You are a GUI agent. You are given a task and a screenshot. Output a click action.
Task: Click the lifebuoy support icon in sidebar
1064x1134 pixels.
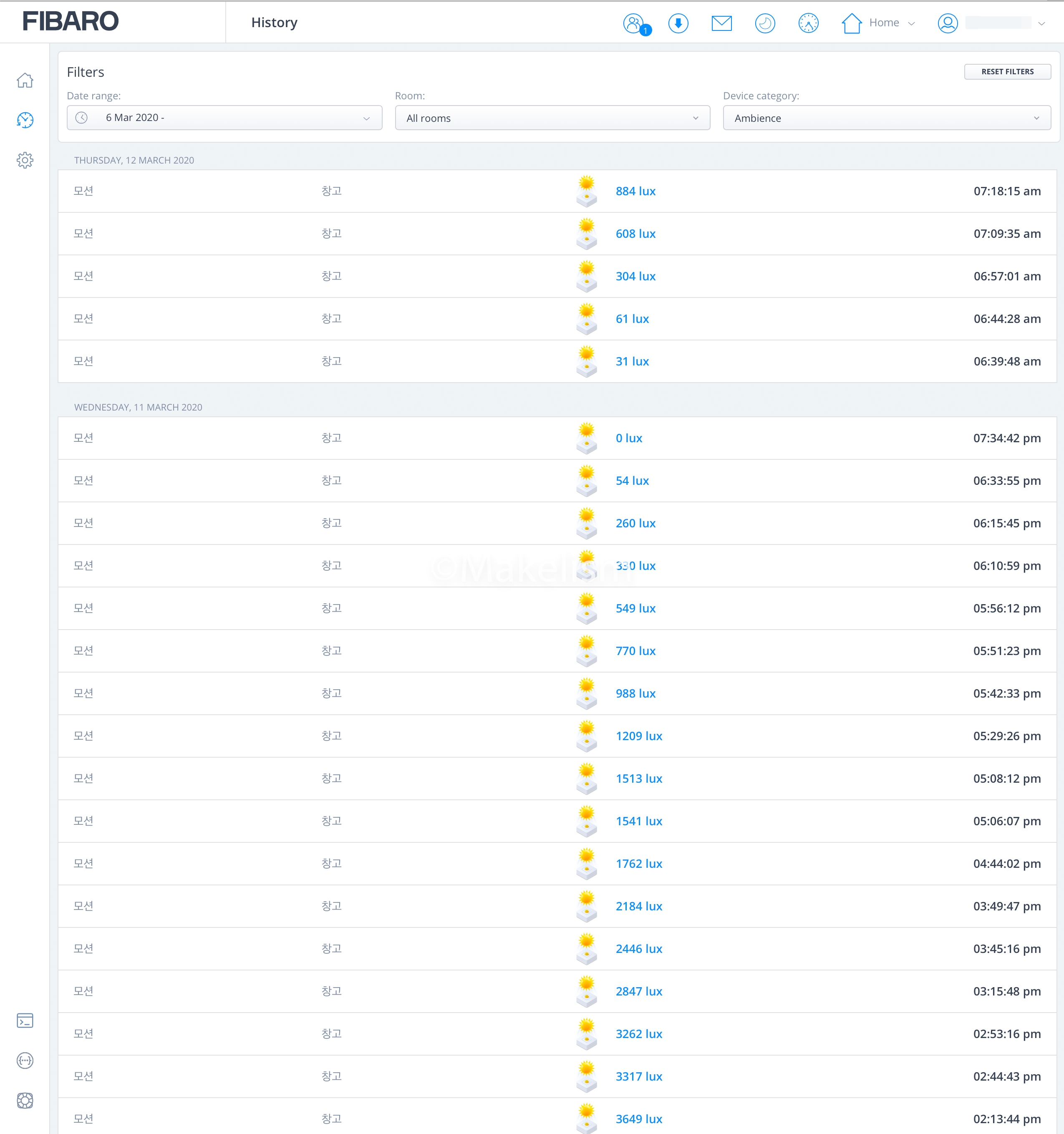(x=25, y=1100)
